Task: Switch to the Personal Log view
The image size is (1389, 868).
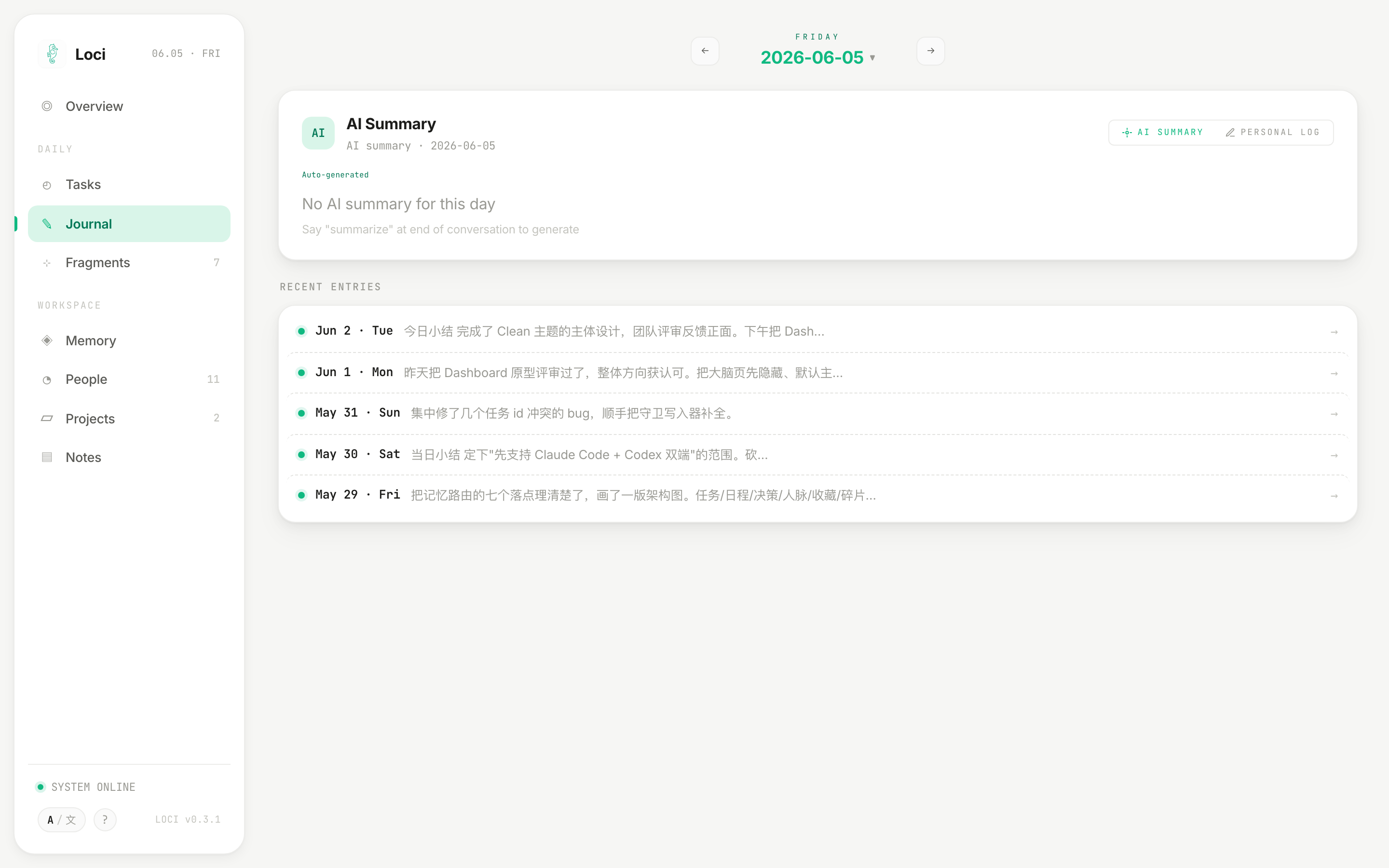Action: (1272, 133)
